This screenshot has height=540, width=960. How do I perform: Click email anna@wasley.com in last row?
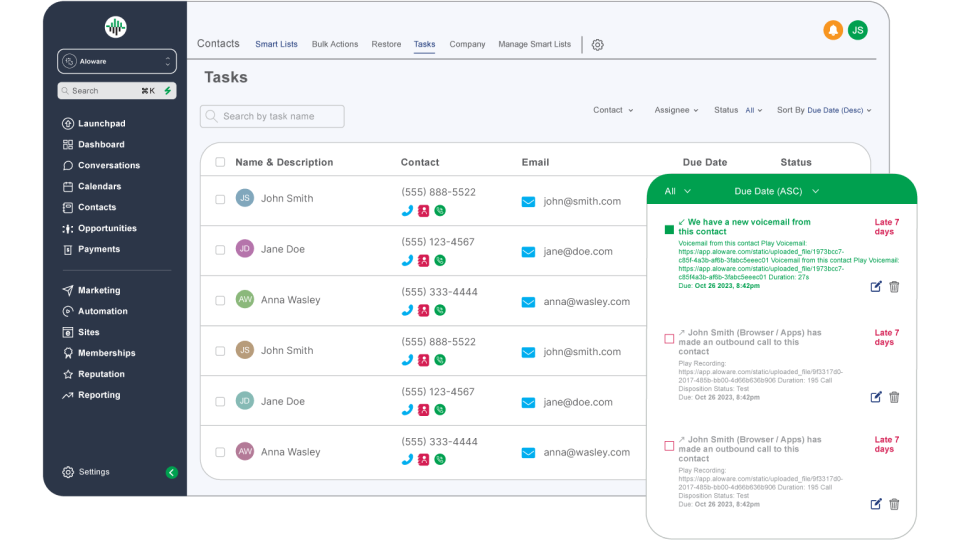tap(587, 452)
